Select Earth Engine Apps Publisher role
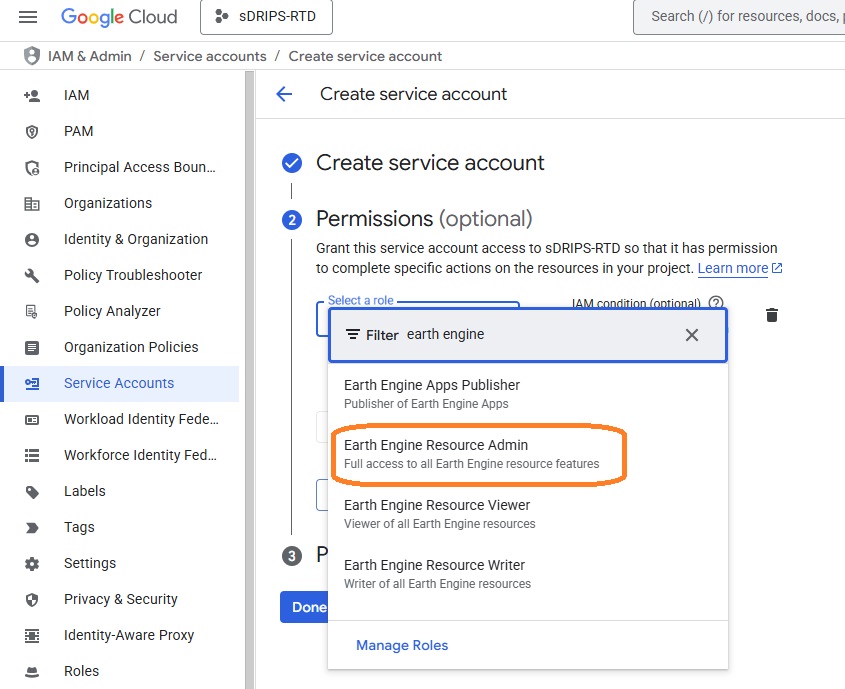845x689 pixels. click(528, 394)
